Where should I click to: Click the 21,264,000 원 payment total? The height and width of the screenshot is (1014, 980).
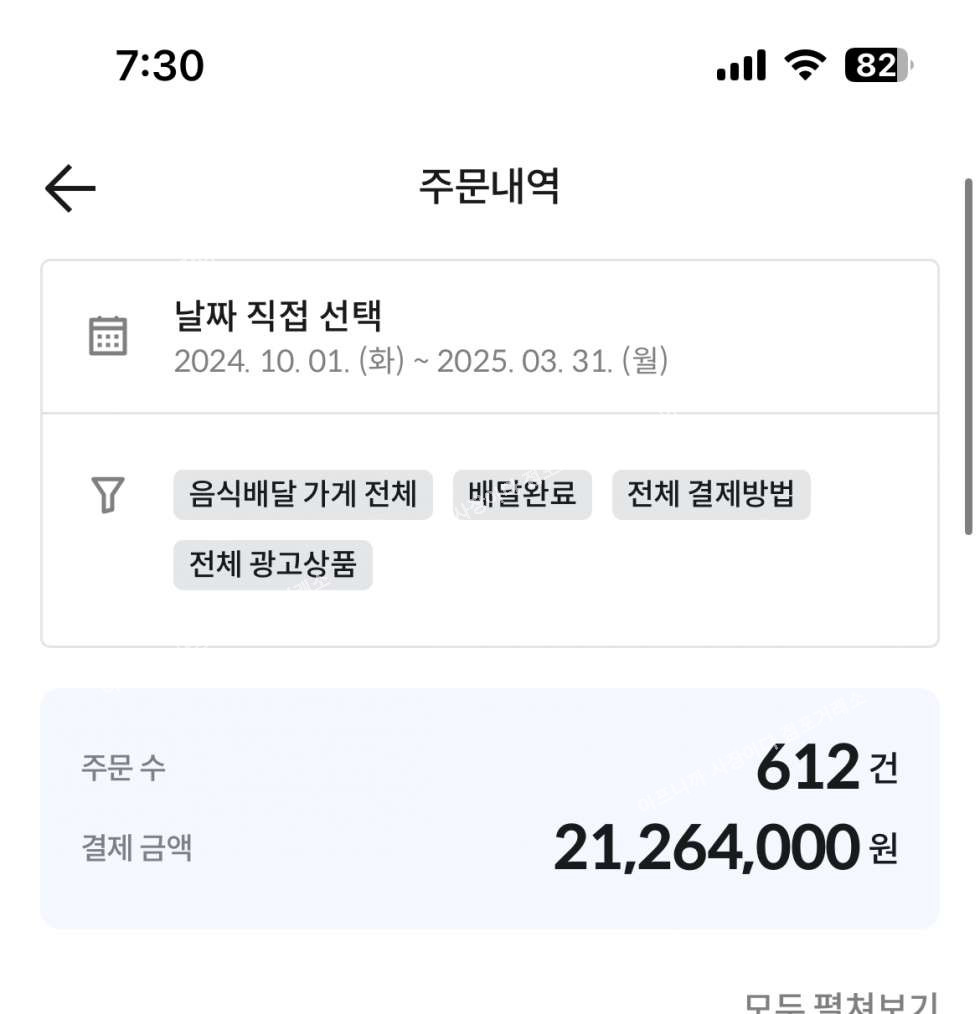point(725,848)
